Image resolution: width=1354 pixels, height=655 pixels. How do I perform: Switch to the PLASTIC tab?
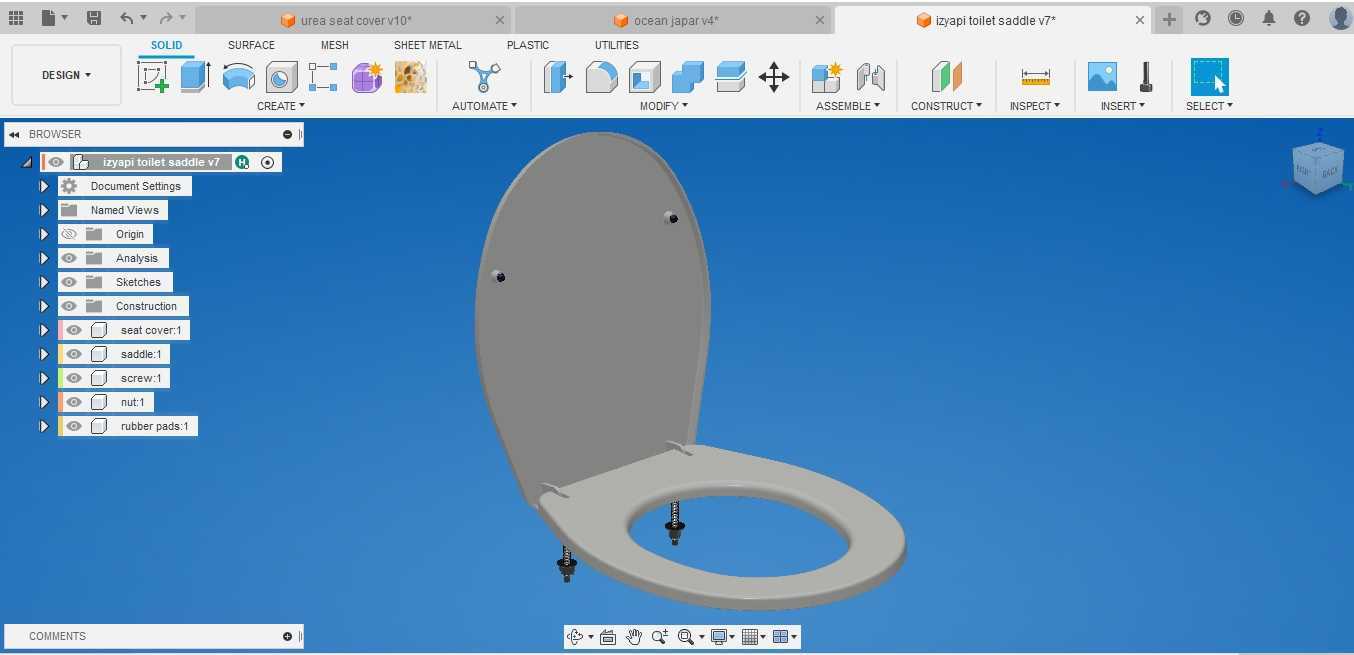528,45
